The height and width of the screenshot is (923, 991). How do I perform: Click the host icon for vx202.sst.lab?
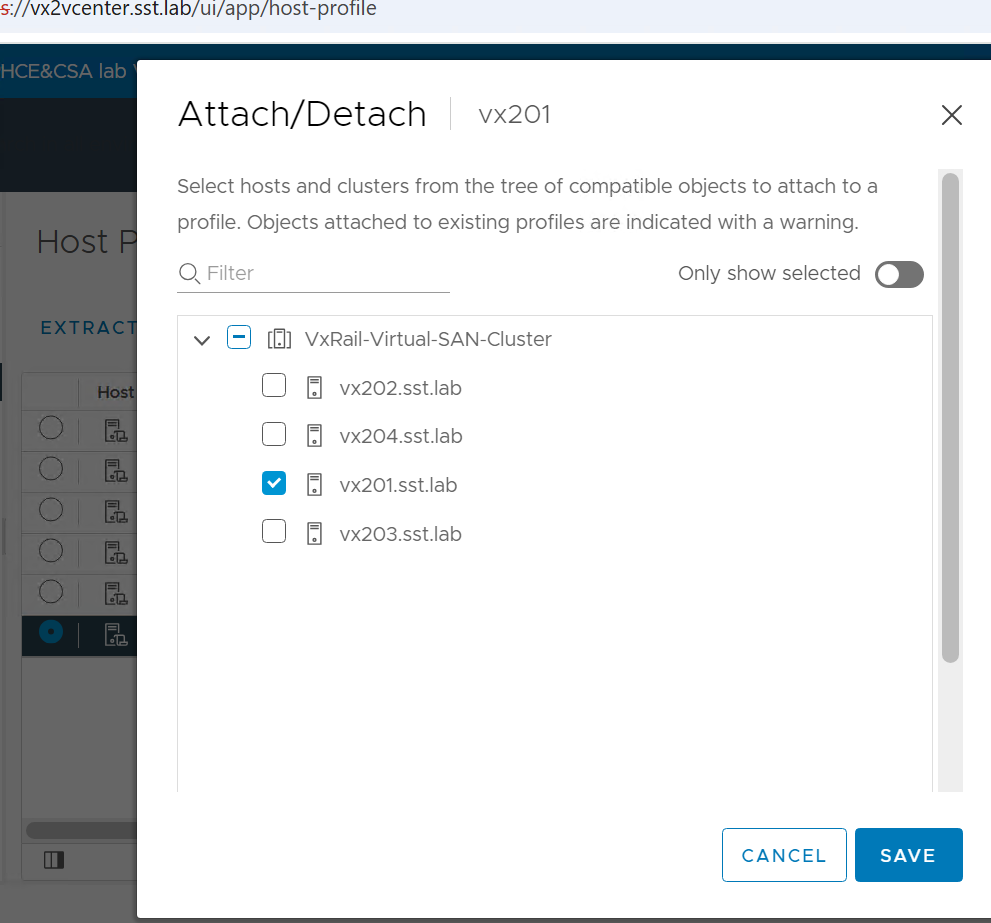pyautogui.click(x=314, y=388)
